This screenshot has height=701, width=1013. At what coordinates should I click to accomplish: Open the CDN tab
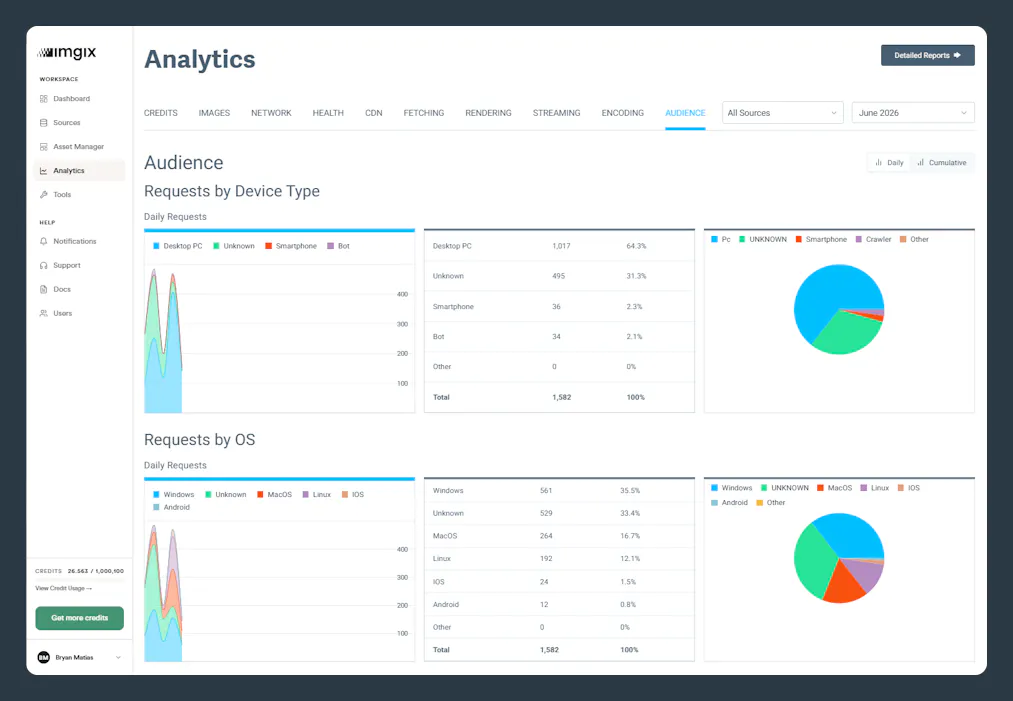coord(373,113)
